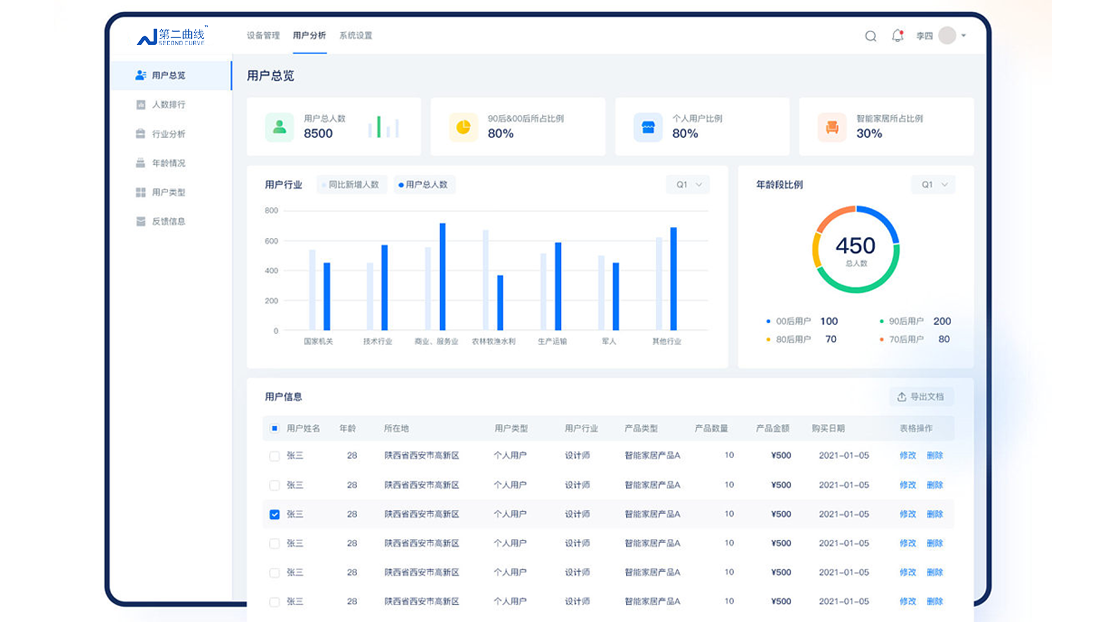The width and height of the screenshot is (1105, 622).
Task: Switch to the 系统设置 tab
Action: pyautogui.click(x=355, y=36)
